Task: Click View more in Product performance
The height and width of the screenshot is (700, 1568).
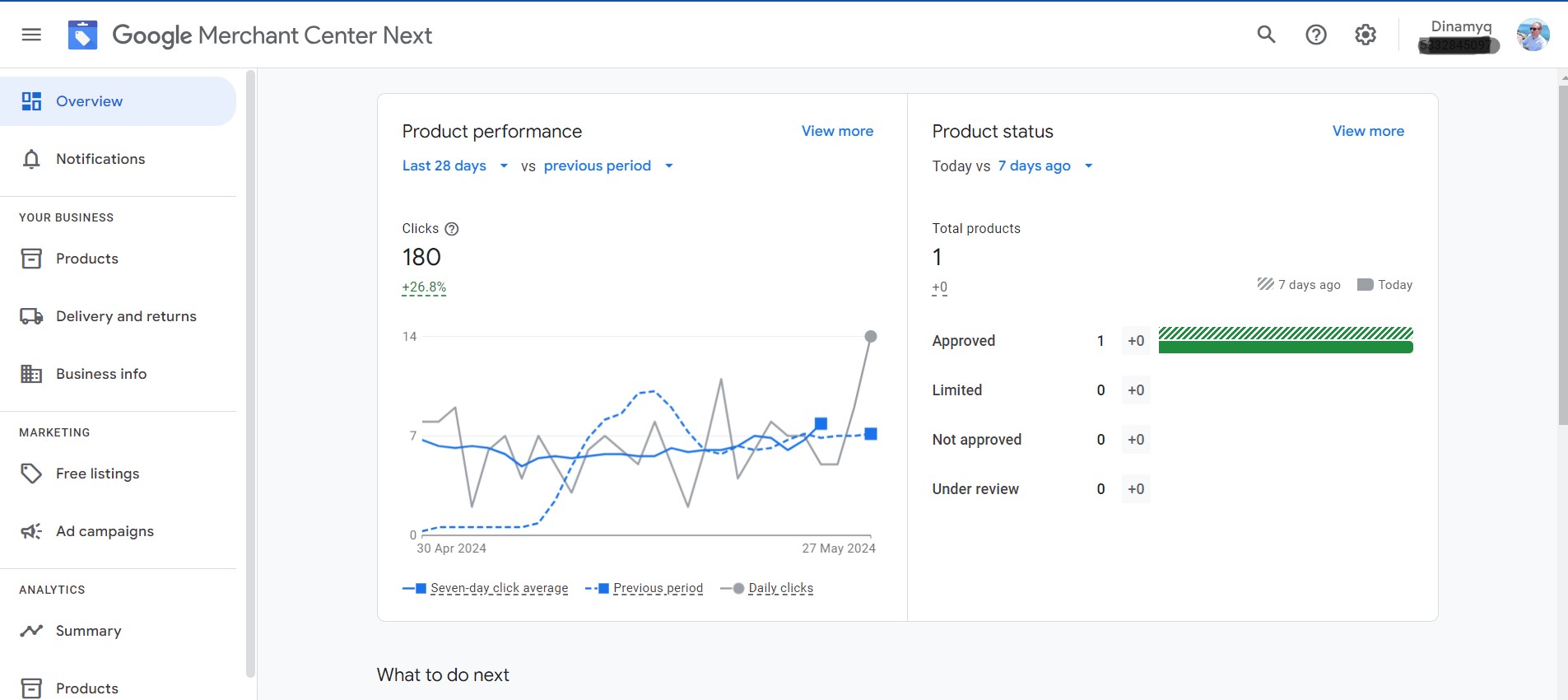Action: tap(837, 131)
